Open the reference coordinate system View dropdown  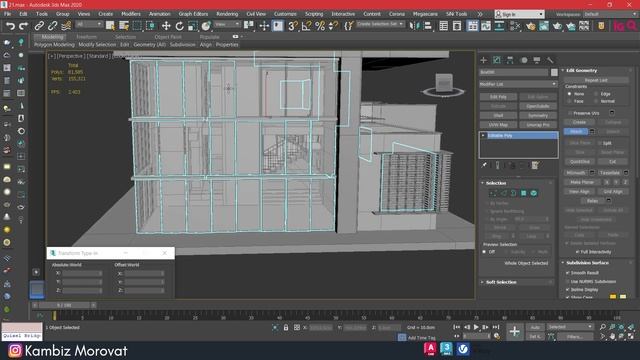point(227,24)
